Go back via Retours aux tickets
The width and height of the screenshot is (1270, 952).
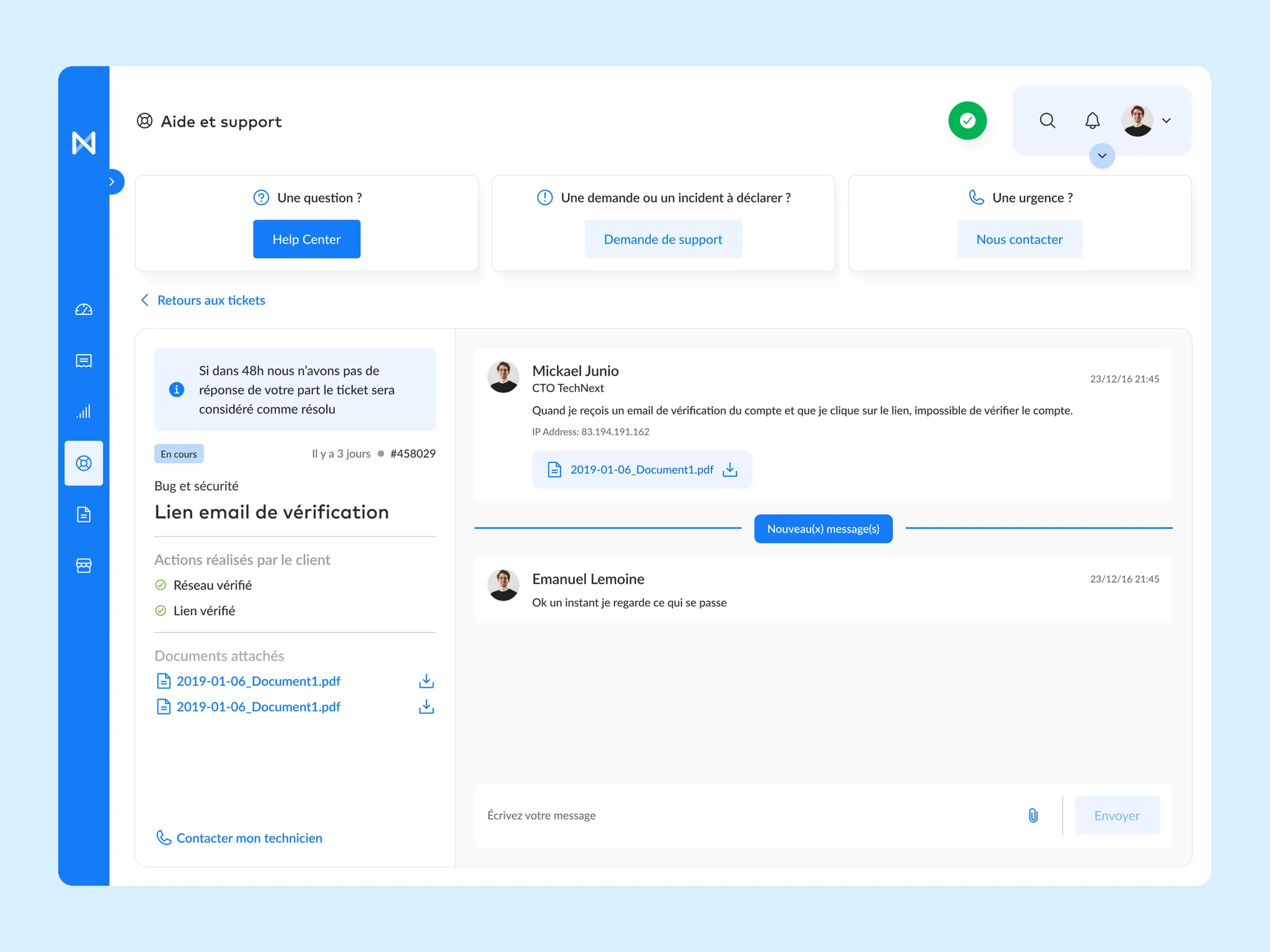coord(203,300)
